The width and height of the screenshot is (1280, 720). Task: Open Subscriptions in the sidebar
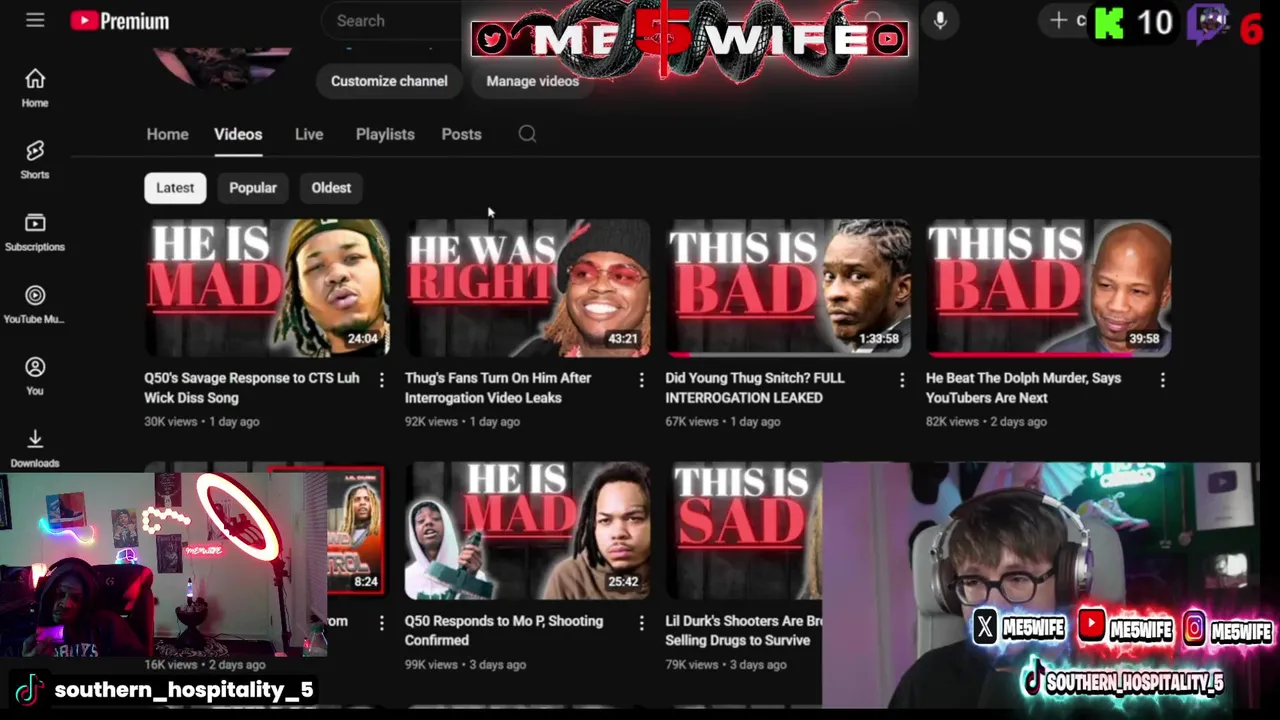tap(35, 232)
